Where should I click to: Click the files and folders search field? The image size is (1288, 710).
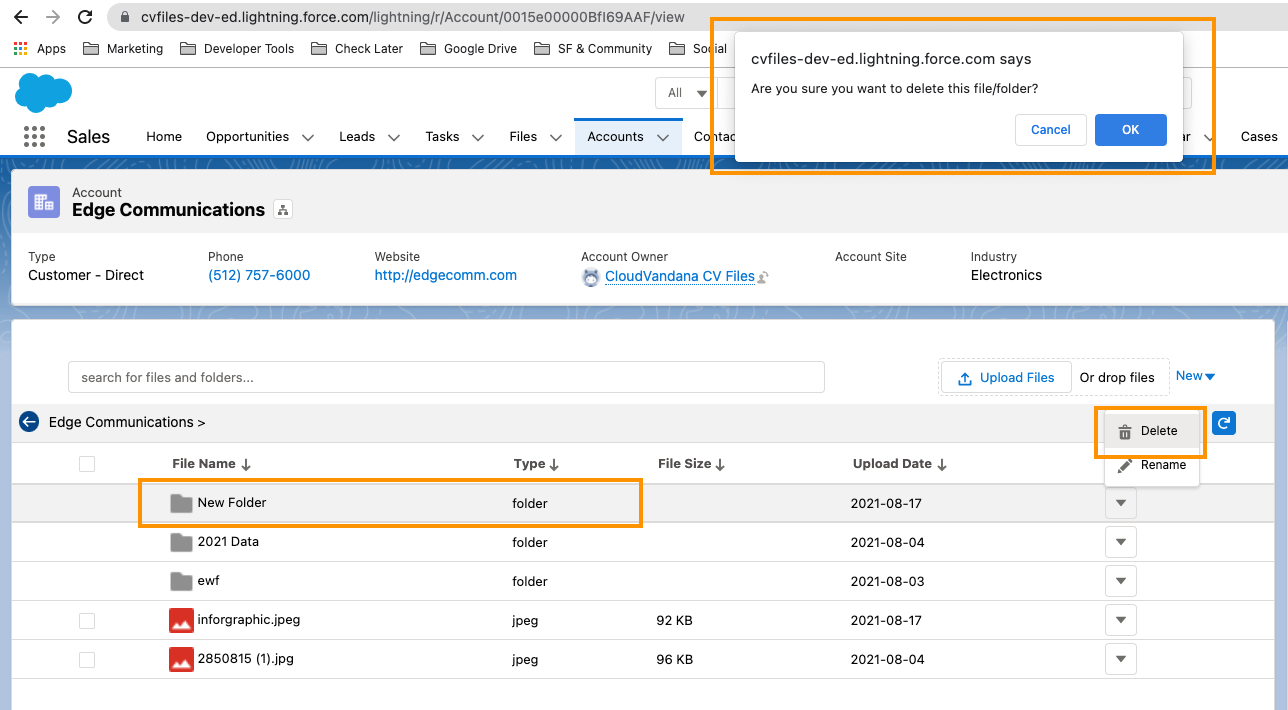click(446, 377)
